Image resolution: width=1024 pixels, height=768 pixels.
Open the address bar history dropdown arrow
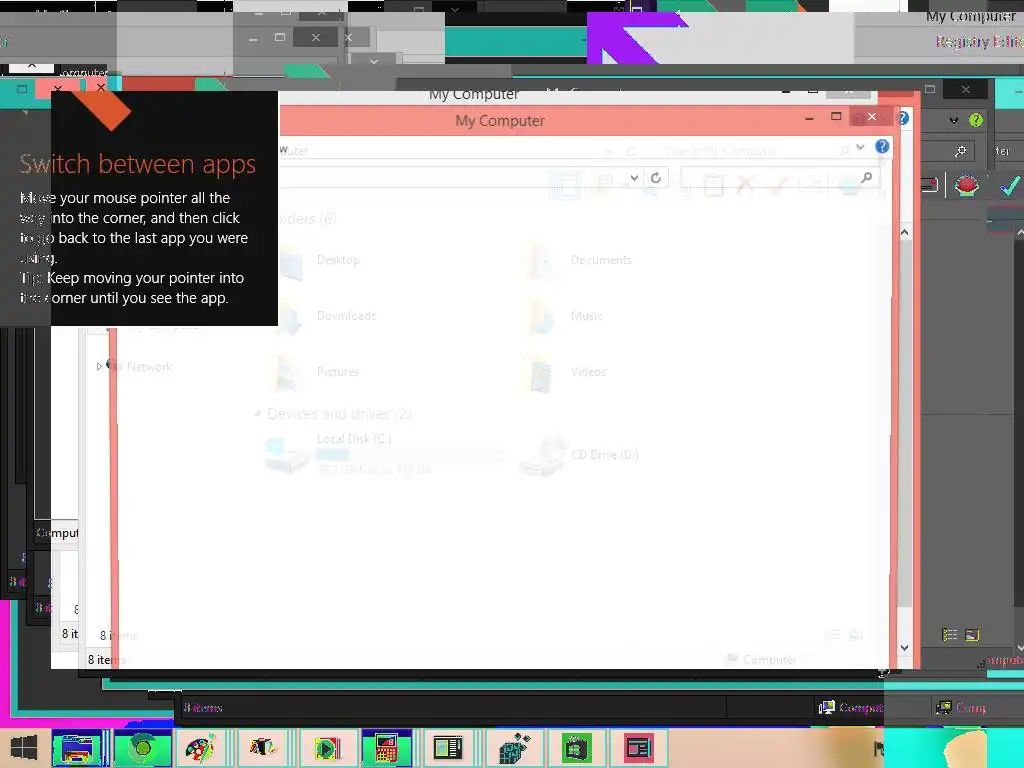tap(633, 178)
